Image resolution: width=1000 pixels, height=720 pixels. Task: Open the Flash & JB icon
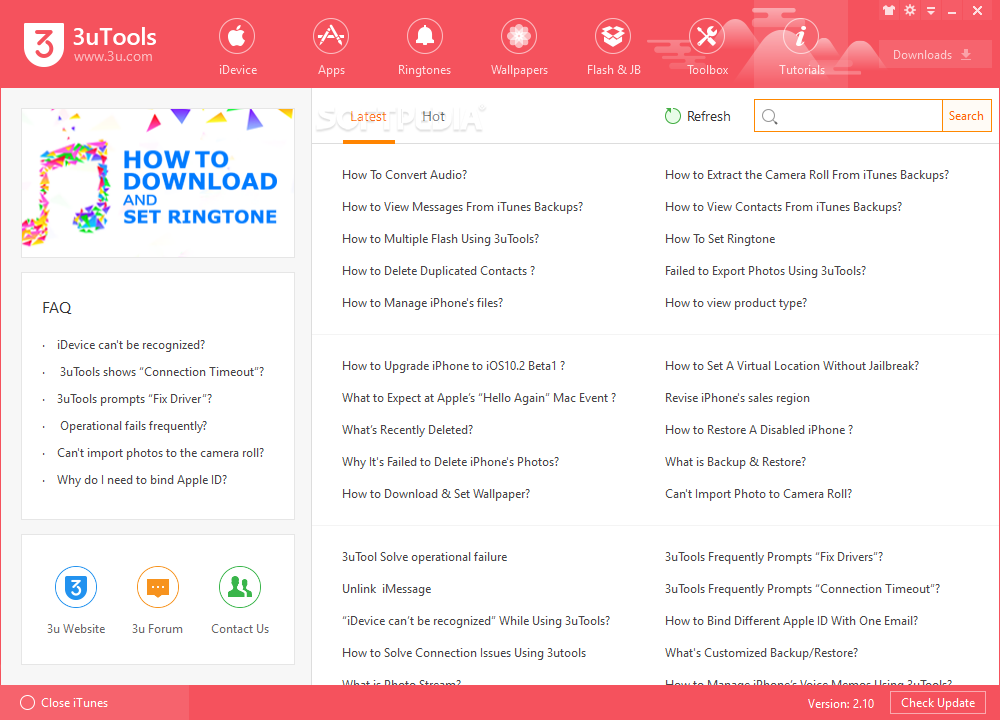click(x=613, y=36)
